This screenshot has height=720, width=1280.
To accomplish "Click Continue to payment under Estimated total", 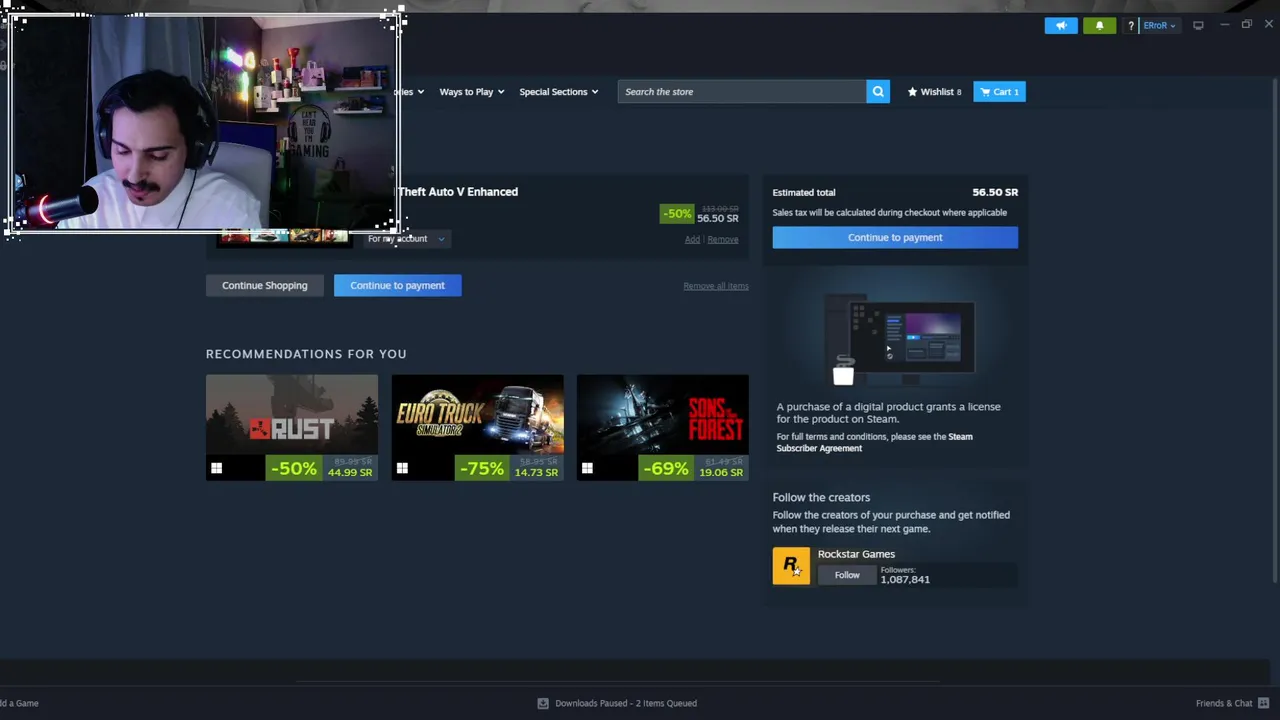I will point(895,237).
